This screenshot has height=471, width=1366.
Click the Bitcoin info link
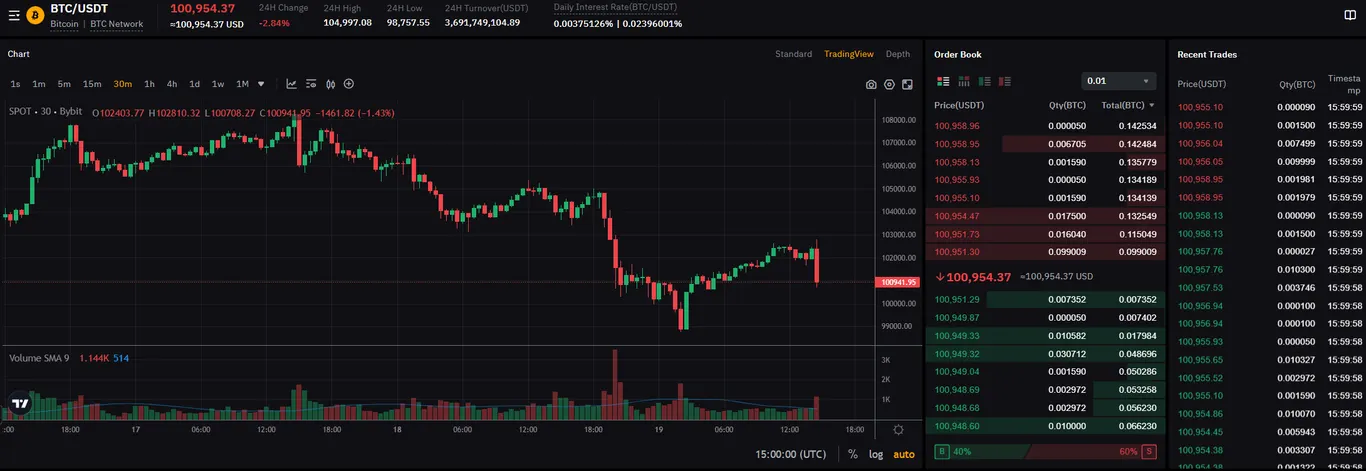(x=64, y=24)
